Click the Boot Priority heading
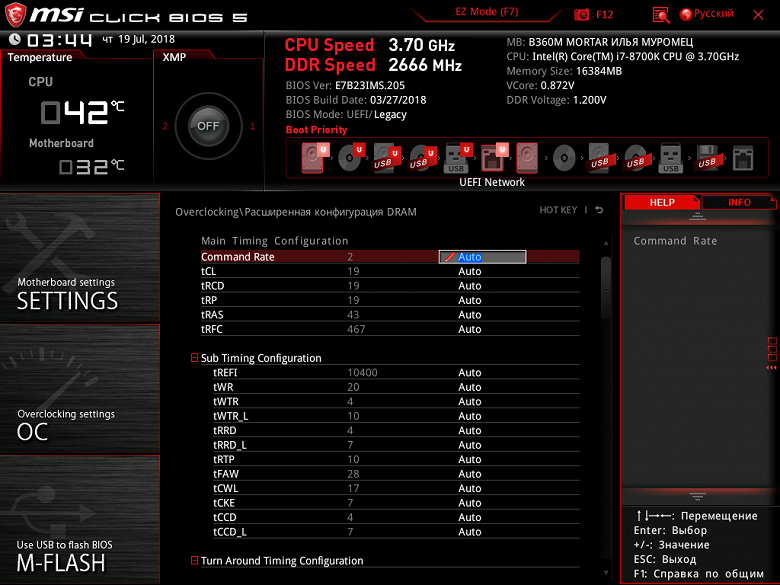Screen dimensions: 780x585 click(316, 130)
